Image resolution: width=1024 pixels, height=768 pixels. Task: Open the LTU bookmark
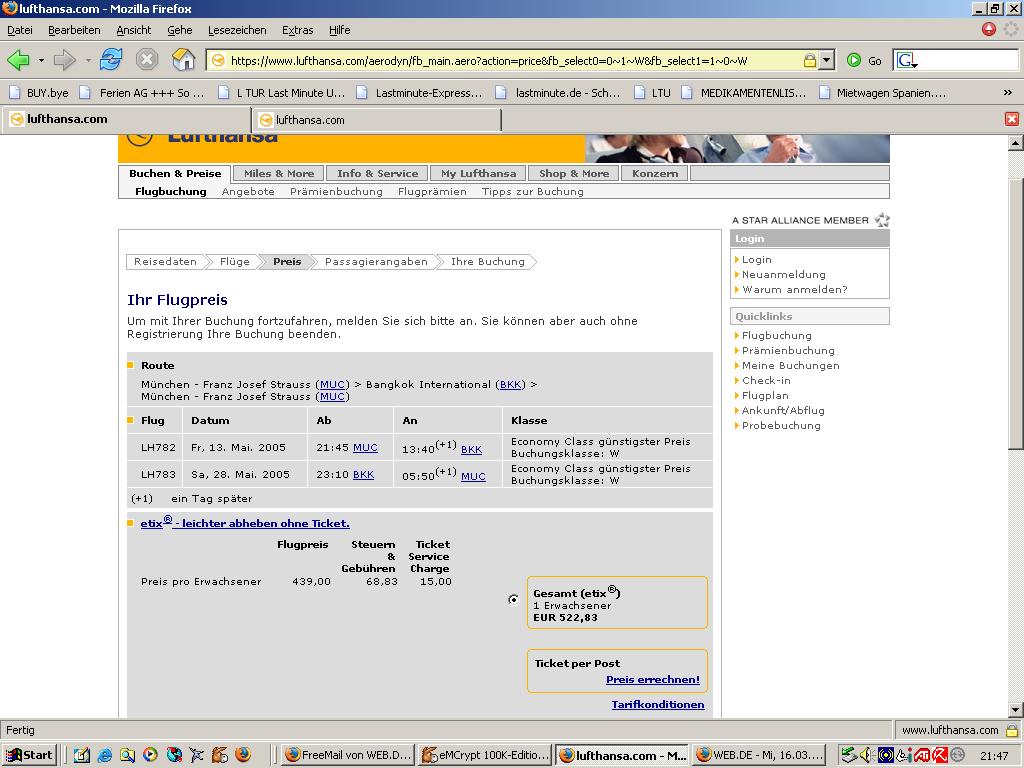pos(652,93)
